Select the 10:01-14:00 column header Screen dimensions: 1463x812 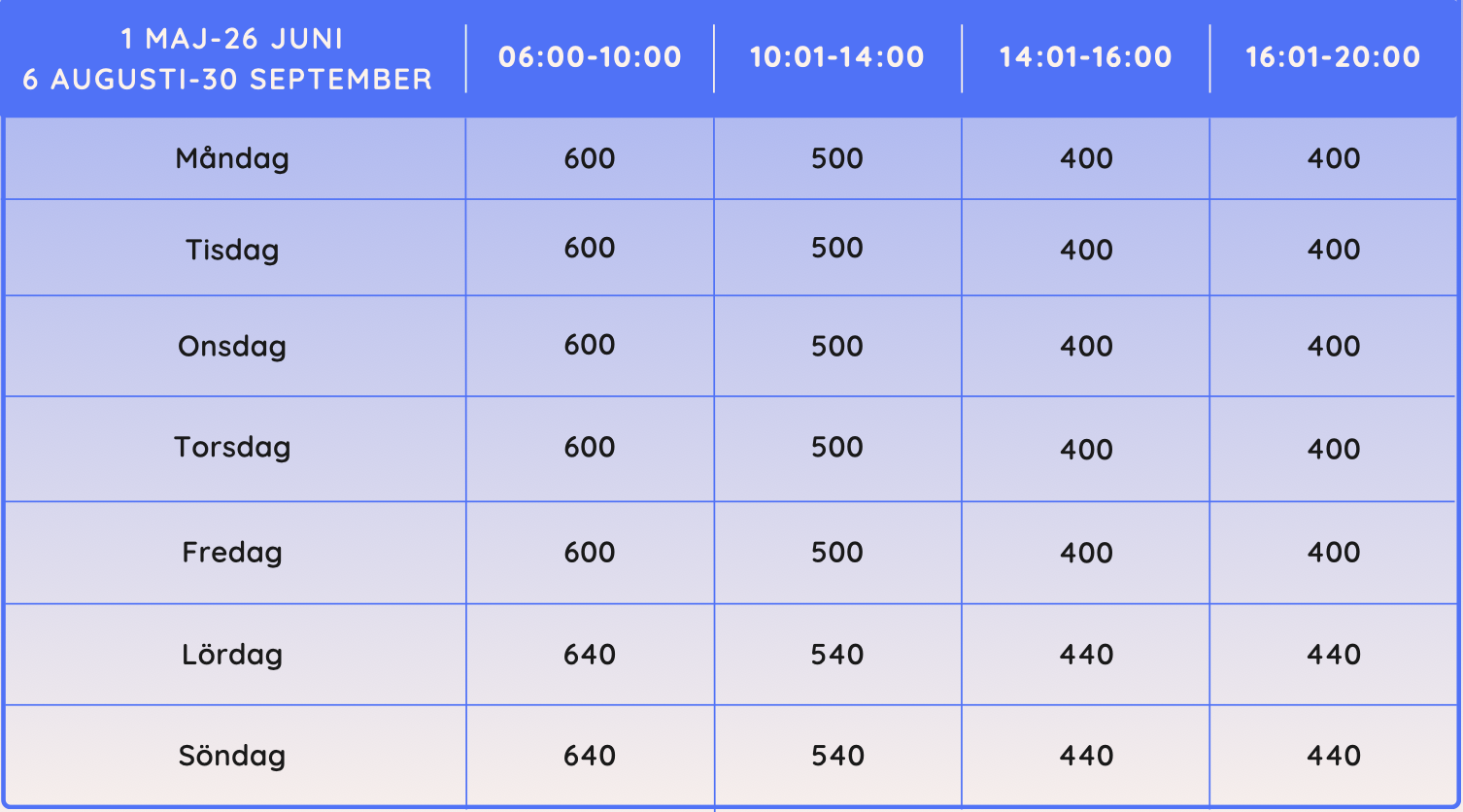coord(837,57)
